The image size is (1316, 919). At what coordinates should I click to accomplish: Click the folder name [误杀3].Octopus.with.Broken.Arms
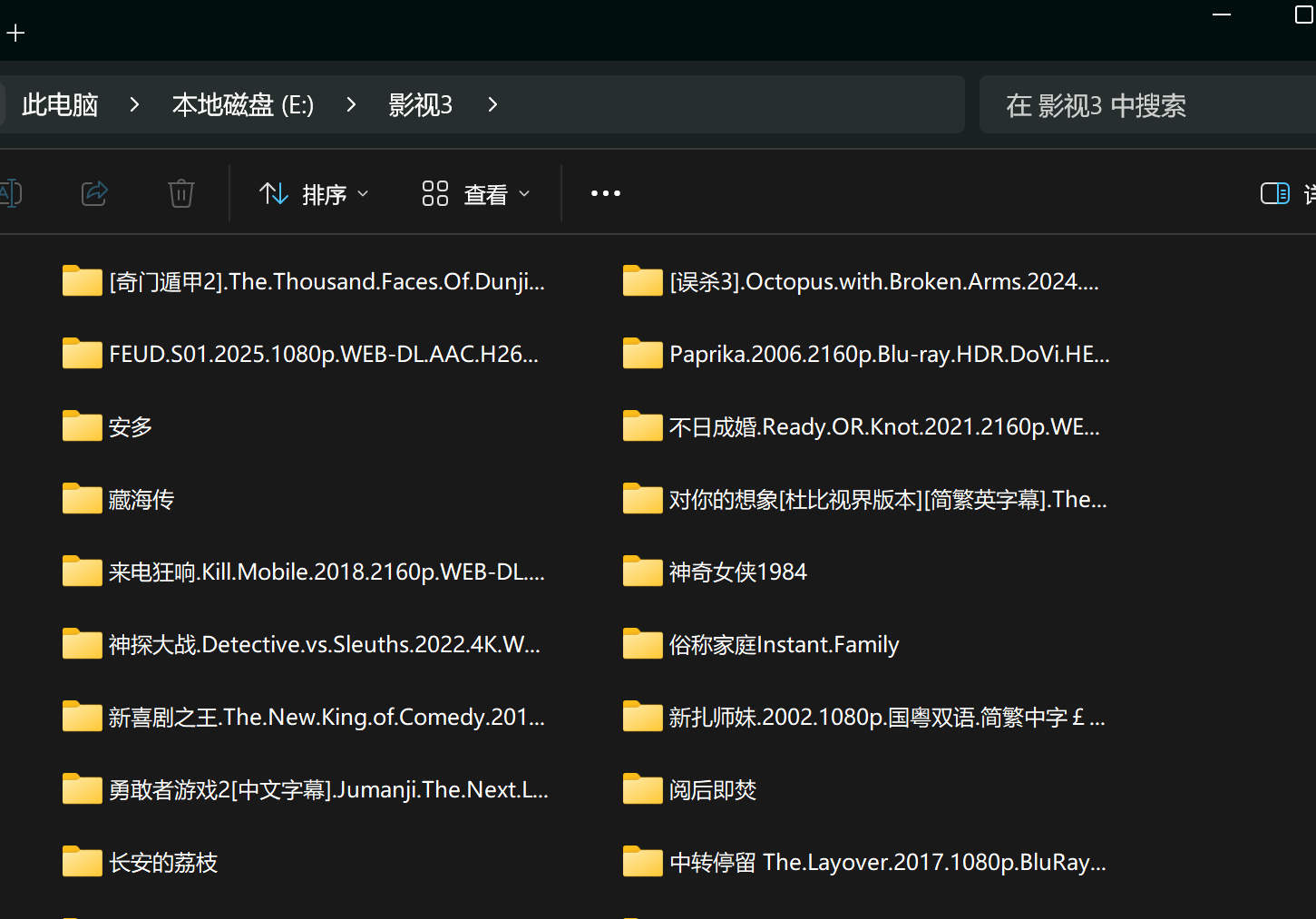pos(884,282)
